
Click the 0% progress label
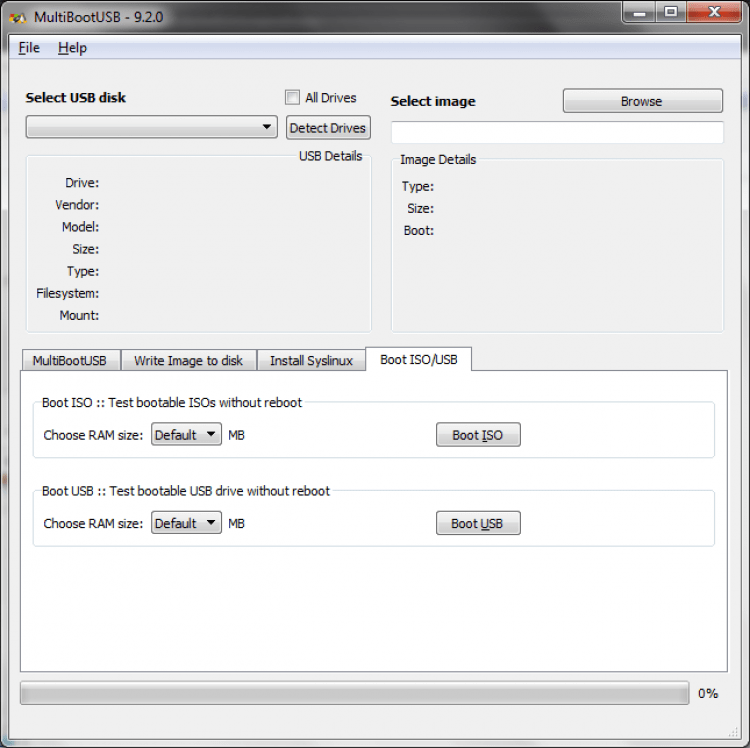pos(708,693)
